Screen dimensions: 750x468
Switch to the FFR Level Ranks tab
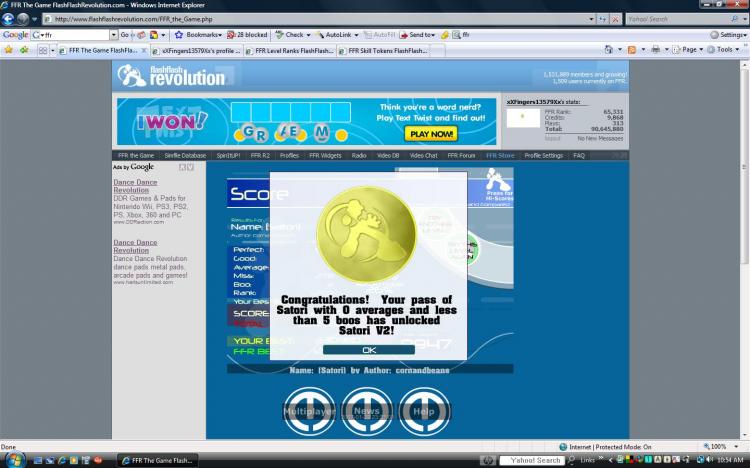pyautogui.click(x=290, y=51)
